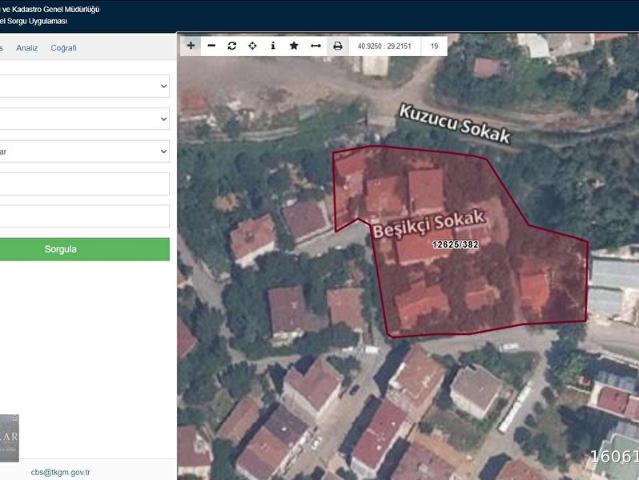
Task: Select the Beşikçi Sokak street label
Action: [429, 223]
